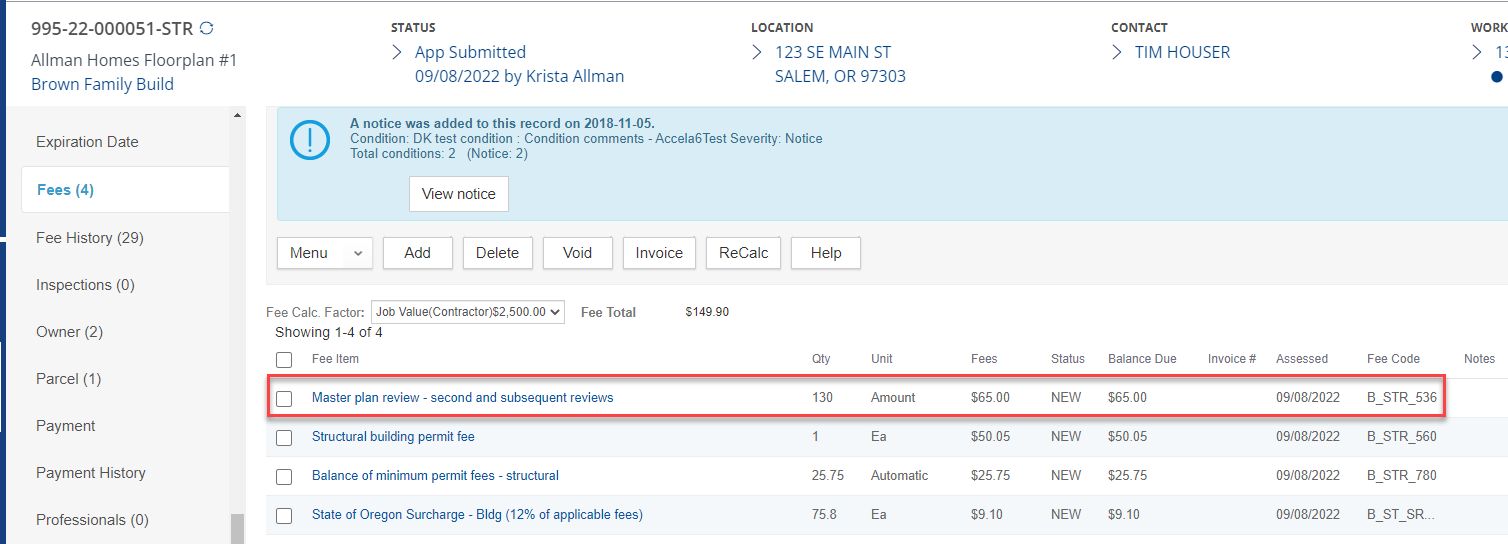The height and width of the screenshot is (544, 1508).
Task: Click the notice info exclamation icon
Action: (309, 140)
